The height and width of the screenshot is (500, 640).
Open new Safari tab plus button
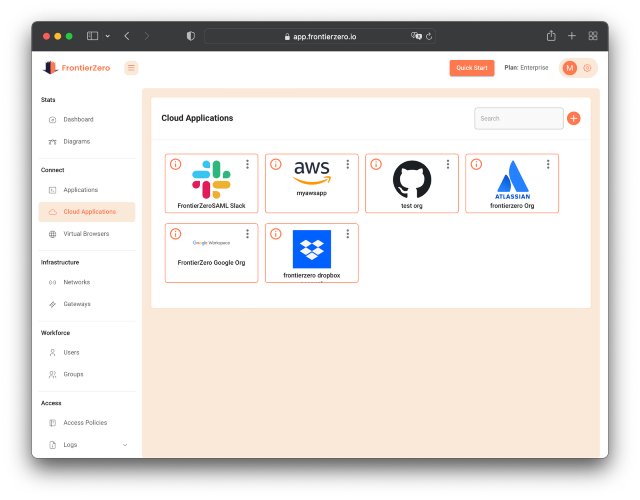tap(572, 36)
